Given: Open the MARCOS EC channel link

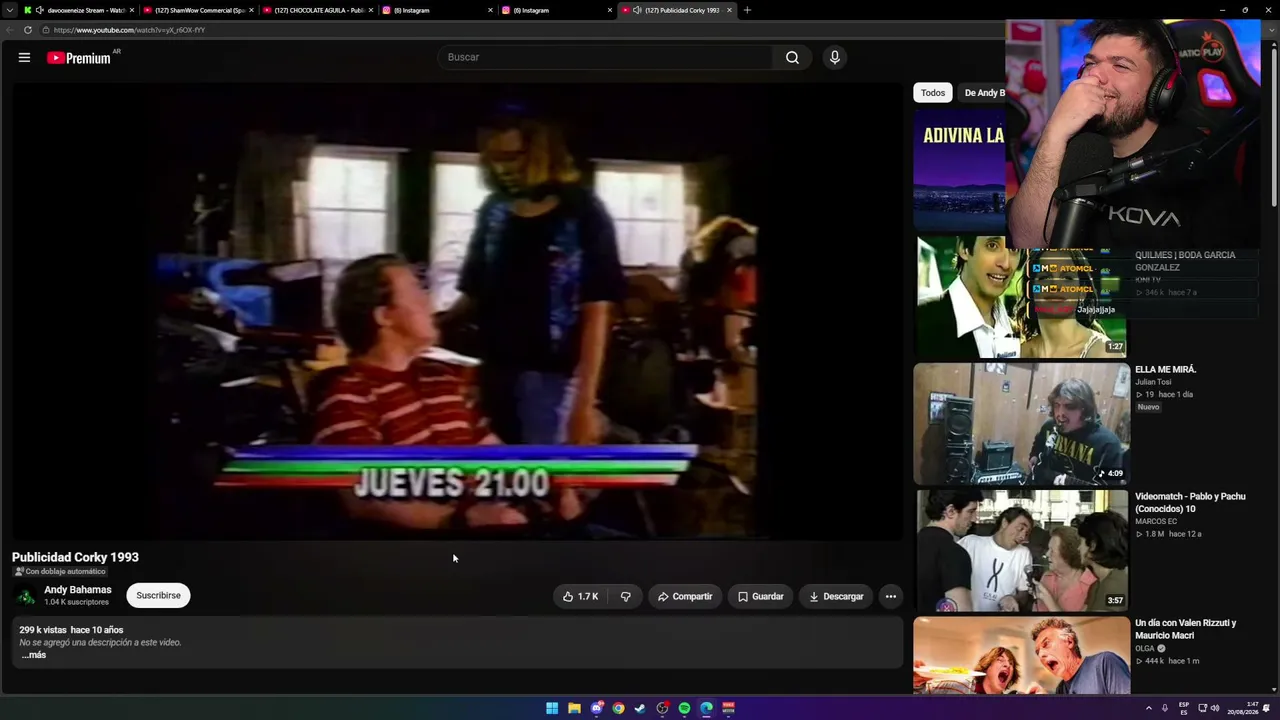Looking at the screenshot, I should pos(1156,522).
